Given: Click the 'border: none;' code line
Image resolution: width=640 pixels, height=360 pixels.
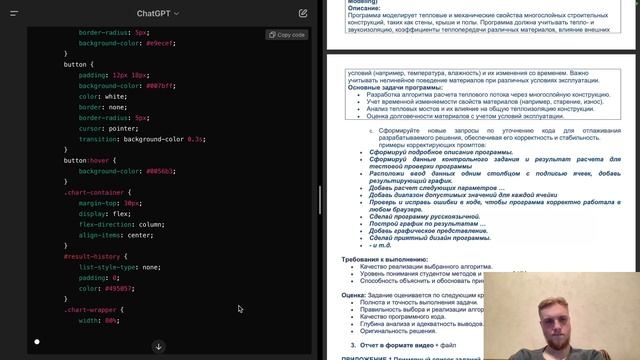Looking at the screenshot, I should (103, 107).
